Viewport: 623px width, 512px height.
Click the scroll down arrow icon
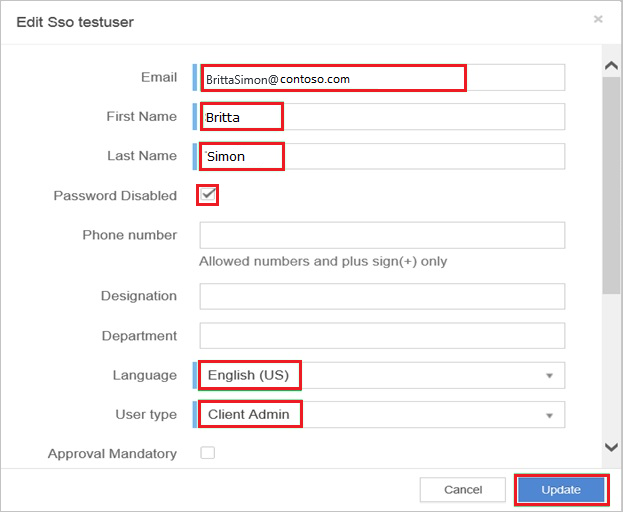coord(611,447)
